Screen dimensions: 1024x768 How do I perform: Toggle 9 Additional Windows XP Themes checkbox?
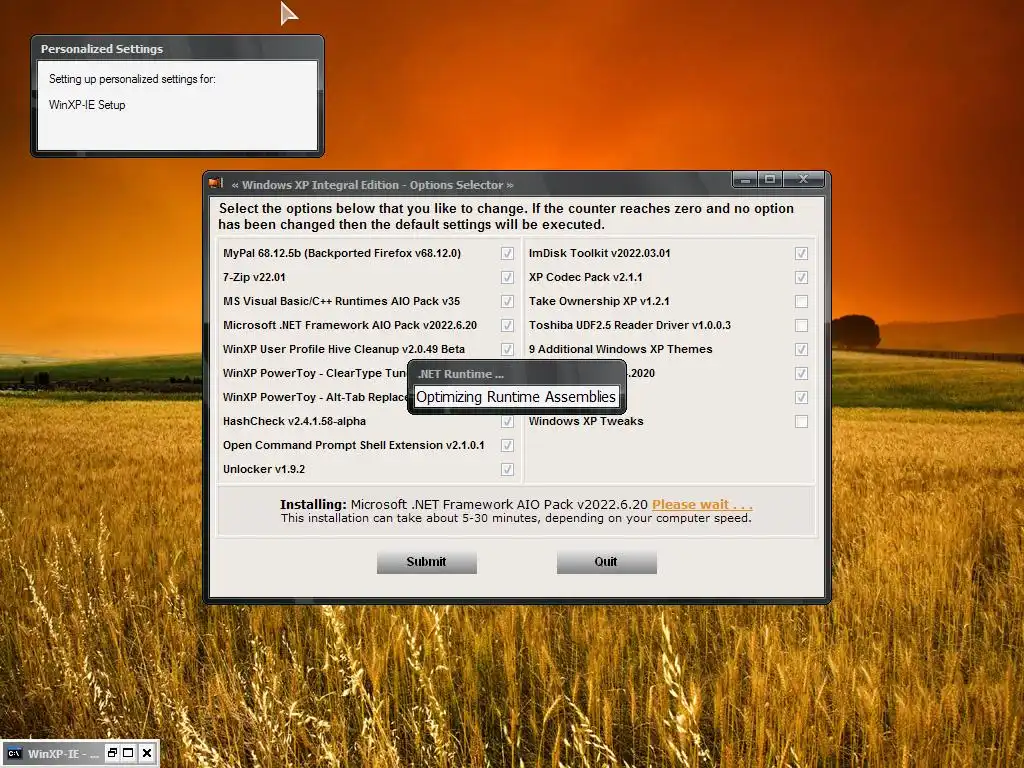coord(801,349)
